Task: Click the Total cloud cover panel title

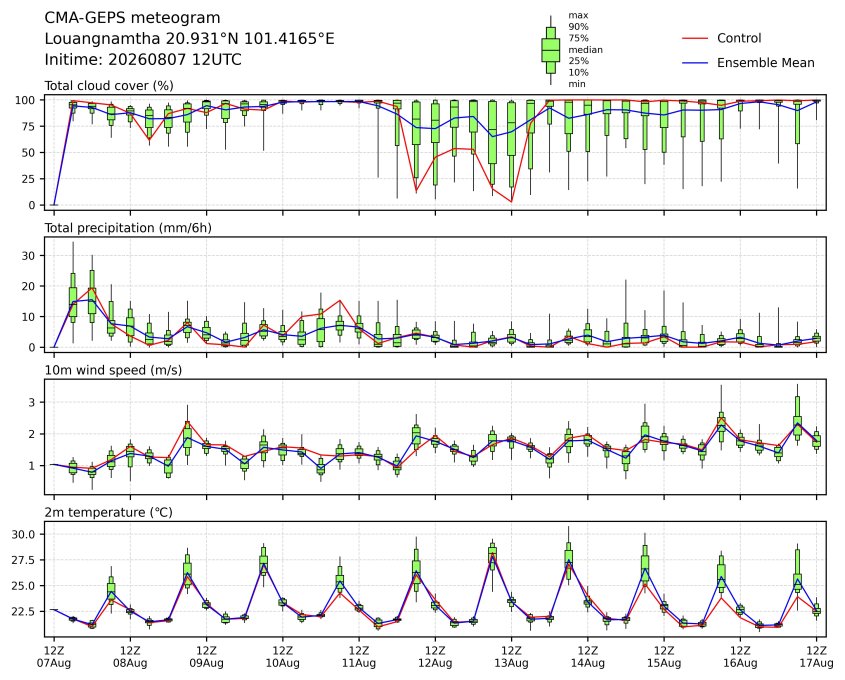Action: click(x=109, y=86)
